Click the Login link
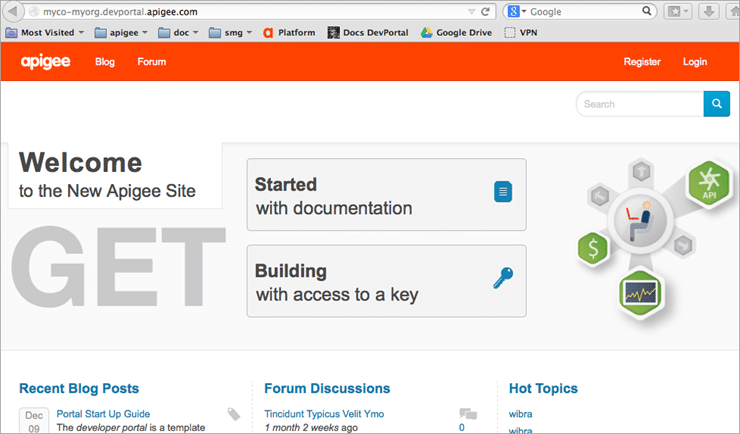This screenshot has height=434, width=740. [695, 62]
